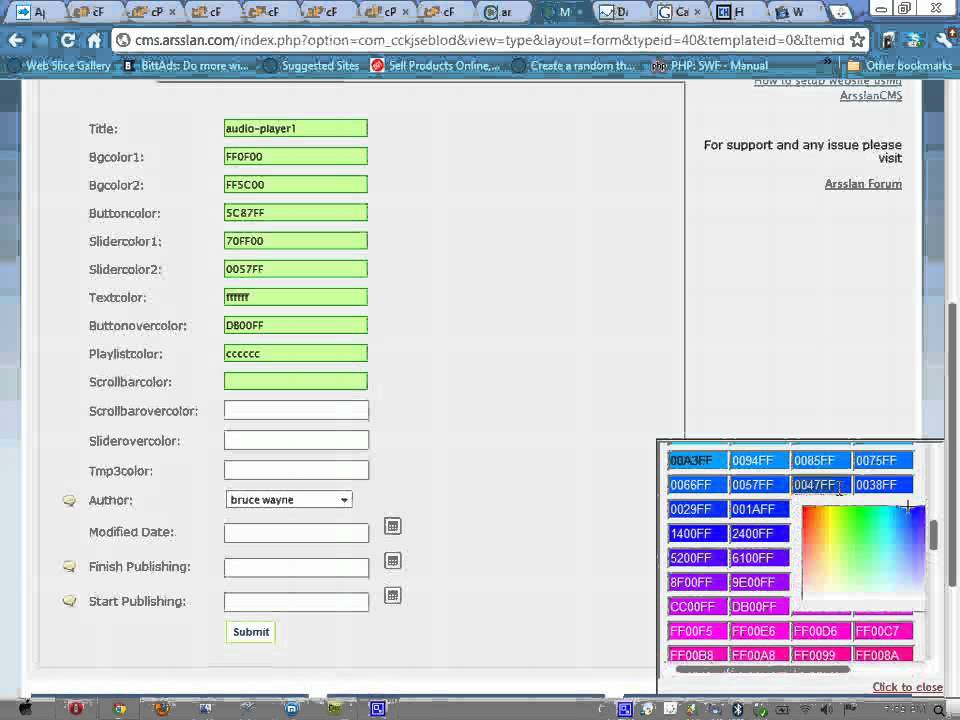
Task: Click the Scrollbarovercolor input field
Action: [x=296, y=410]
